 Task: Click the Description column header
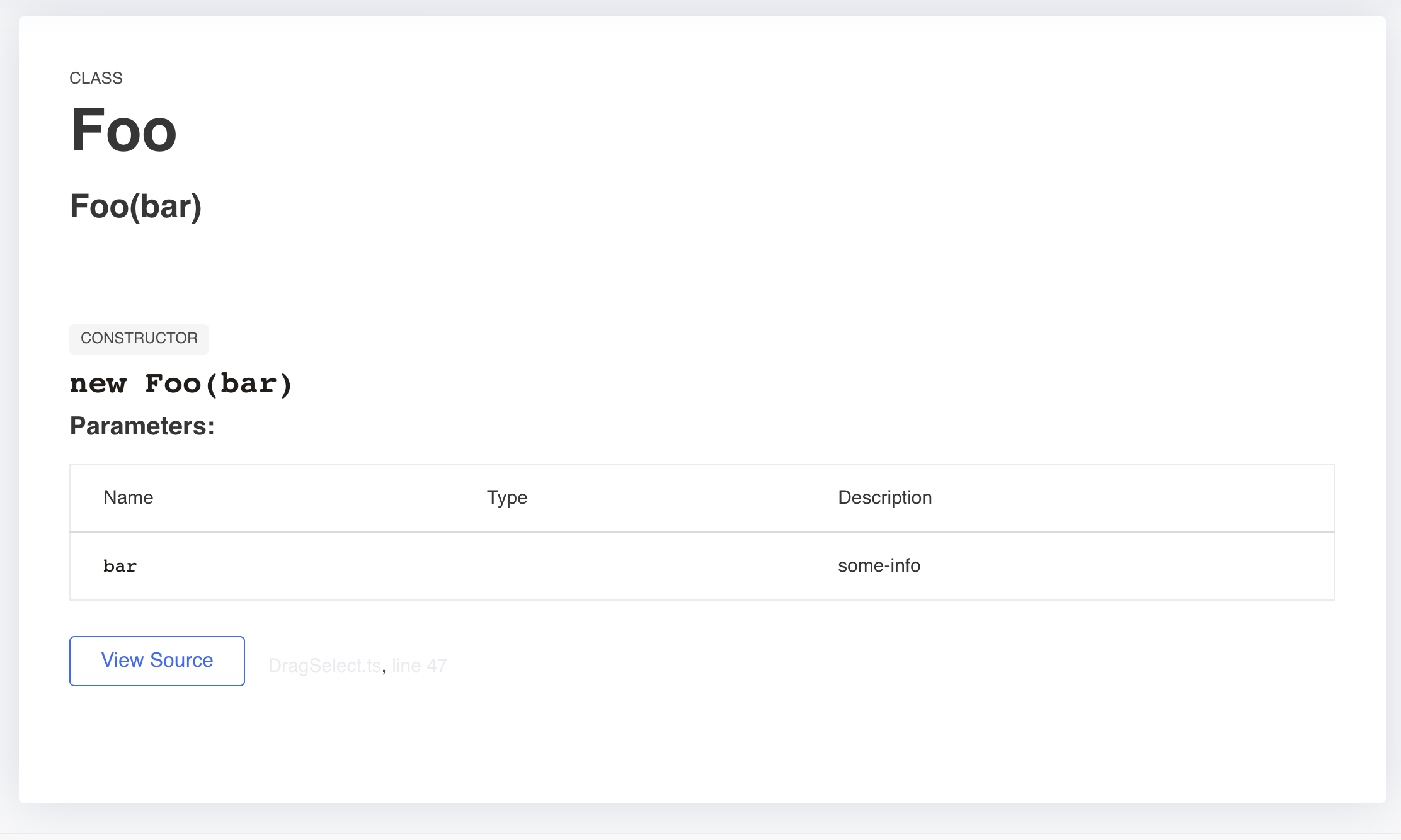(884, 497)
